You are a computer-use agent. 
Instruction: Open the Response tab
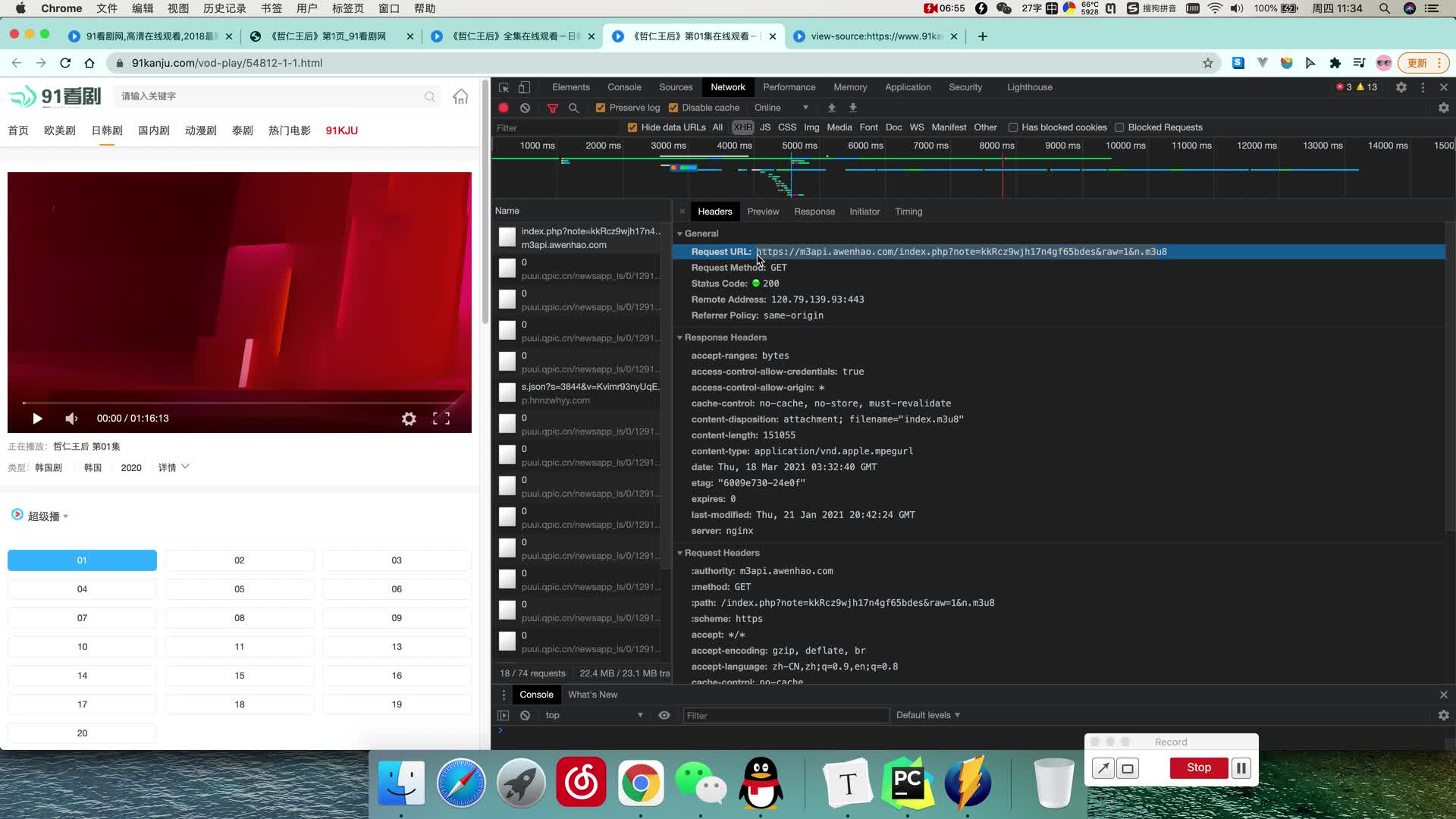tap(814, 212)
